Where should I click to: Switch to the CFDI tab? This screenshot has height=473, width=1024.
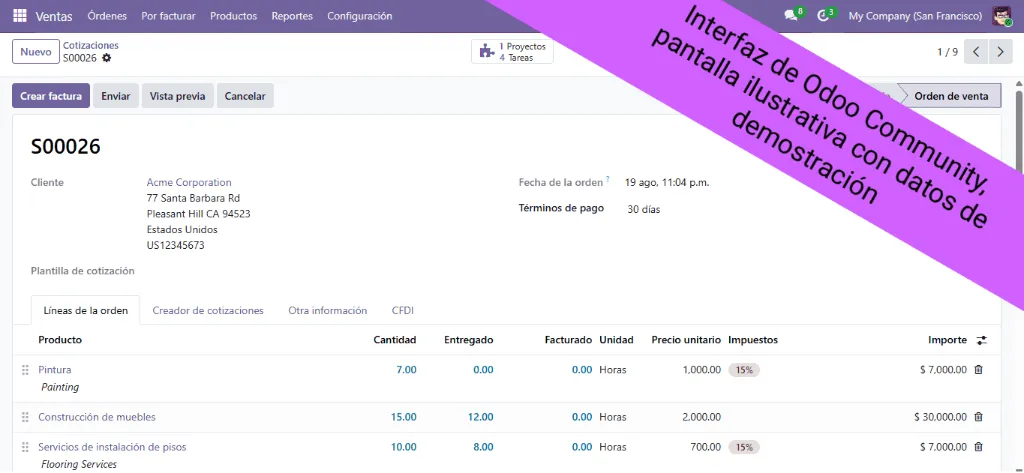tap(403, 310)
